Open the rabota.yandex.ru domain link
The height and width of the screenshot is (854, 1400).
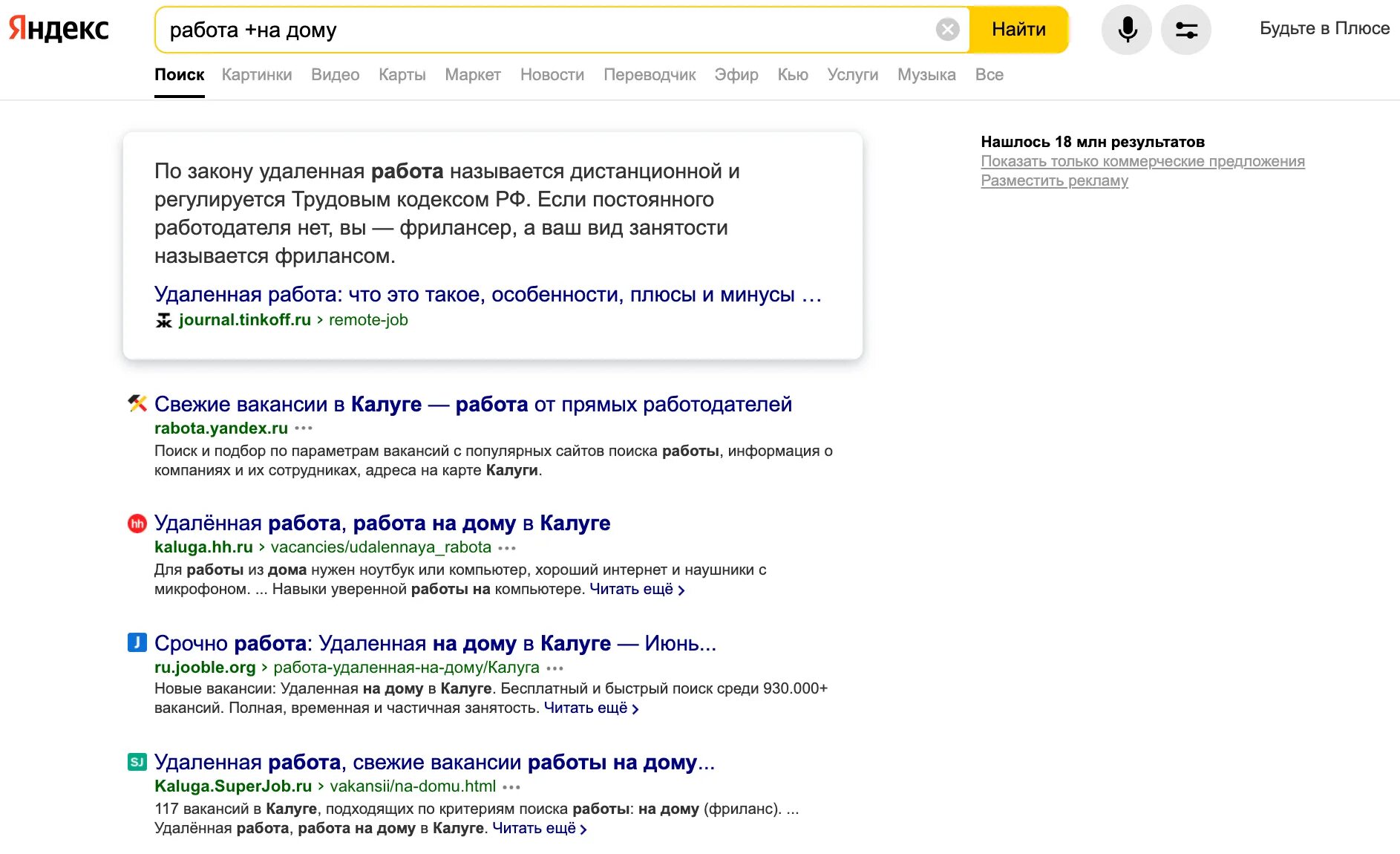pos(221,428)
